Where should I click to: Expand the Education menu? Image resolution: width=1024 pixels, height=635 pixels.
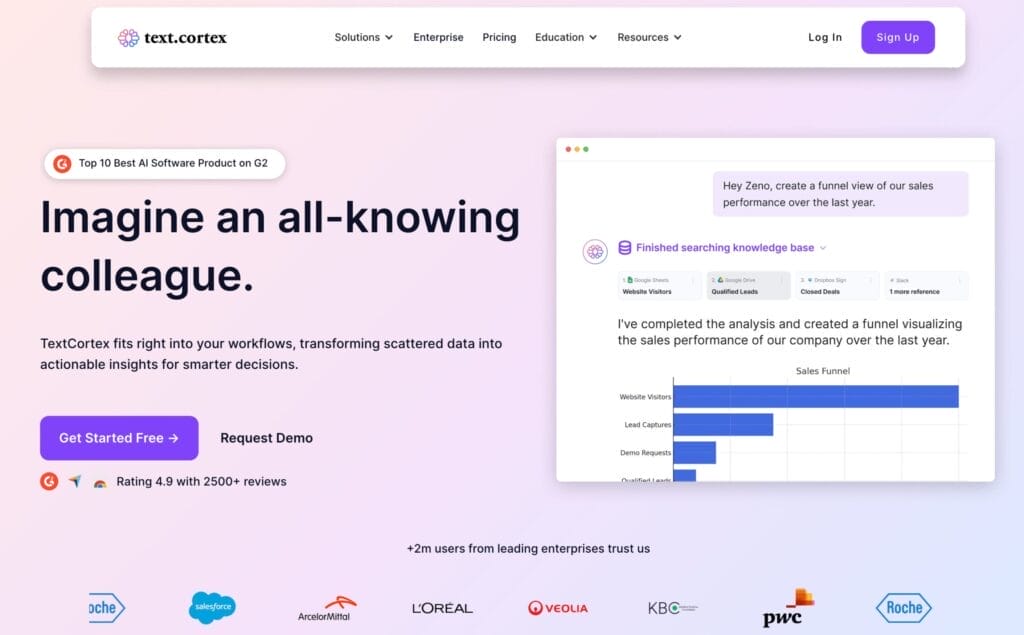(x=566, y=37)
